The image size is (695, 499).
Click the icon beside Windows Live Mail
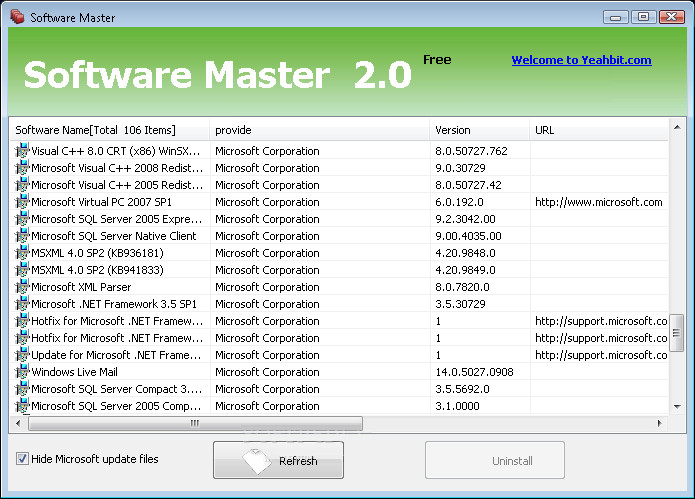pos(22,372)
